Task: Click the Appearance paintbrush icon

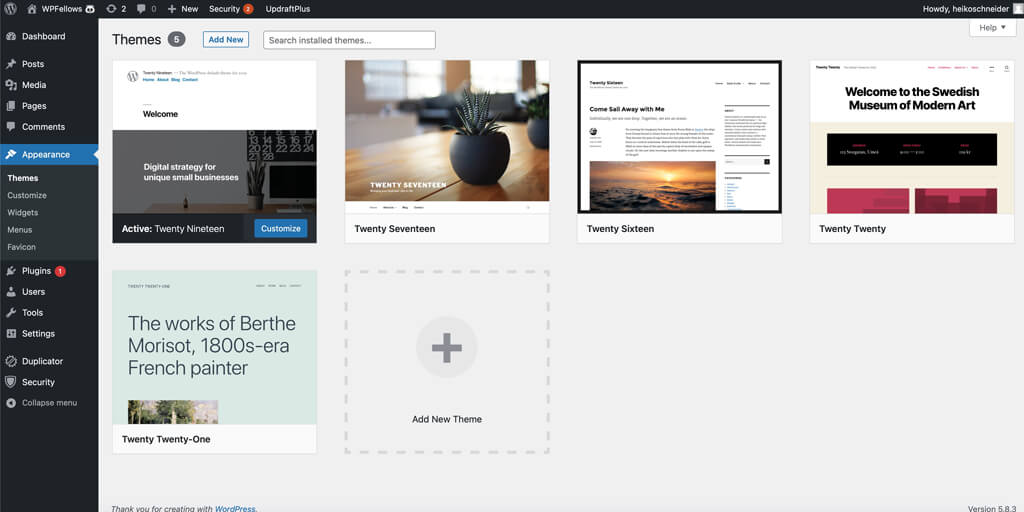Action: (x=11, y=155)
